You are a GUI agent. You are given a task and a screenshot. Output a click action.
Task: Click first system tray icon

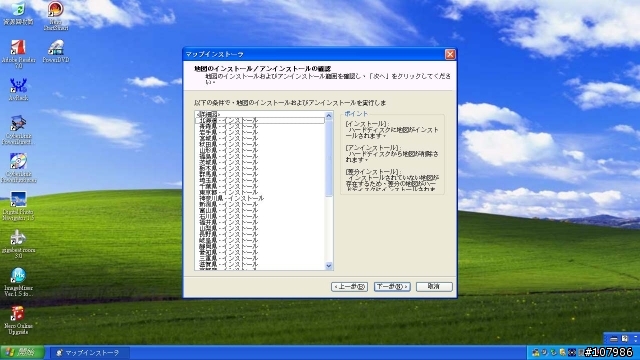click(536, 352)
